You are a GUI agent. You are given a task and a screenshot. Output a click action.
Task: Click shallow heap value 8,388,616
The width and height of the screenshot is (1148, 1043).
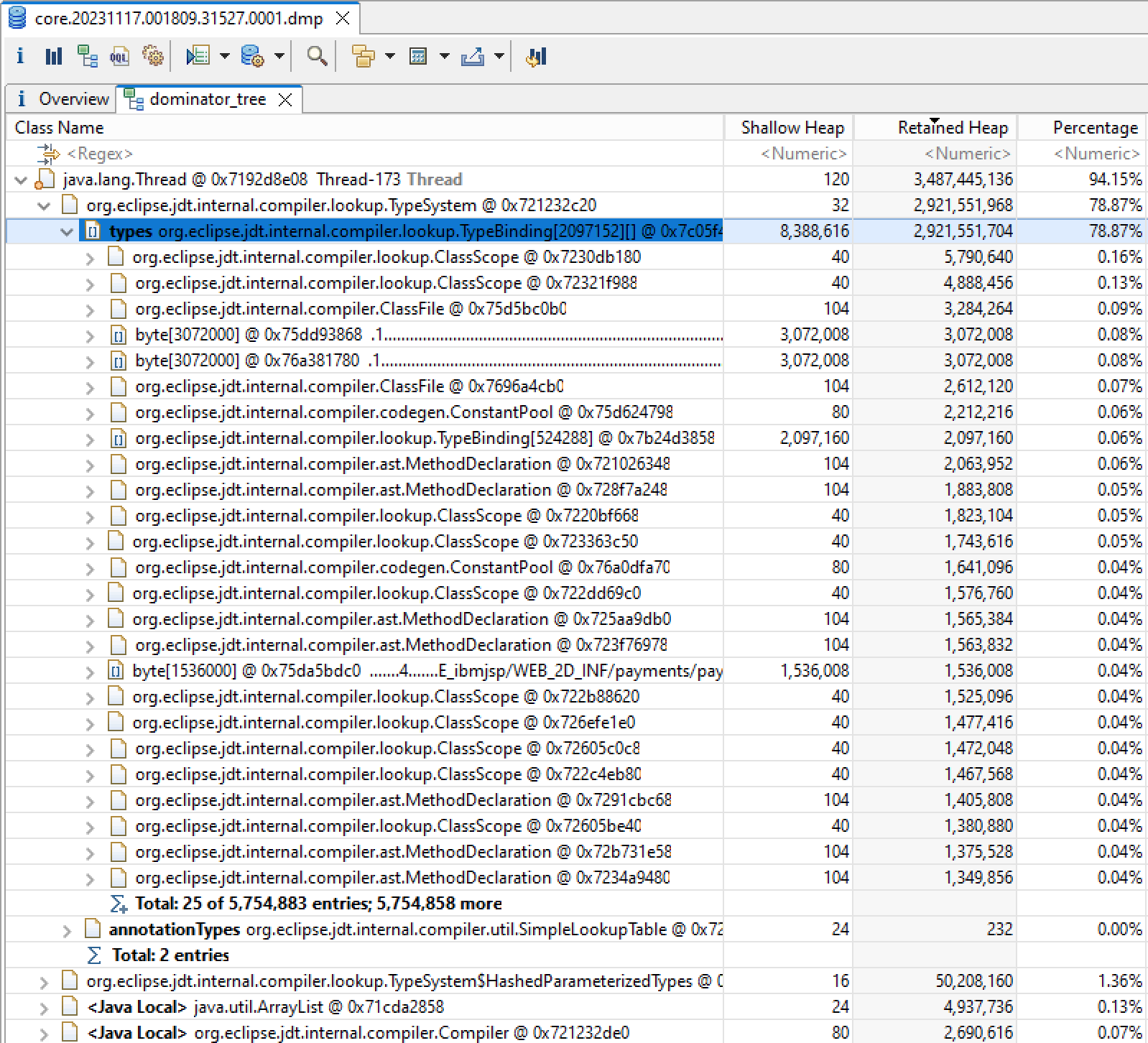coord(814,231)
